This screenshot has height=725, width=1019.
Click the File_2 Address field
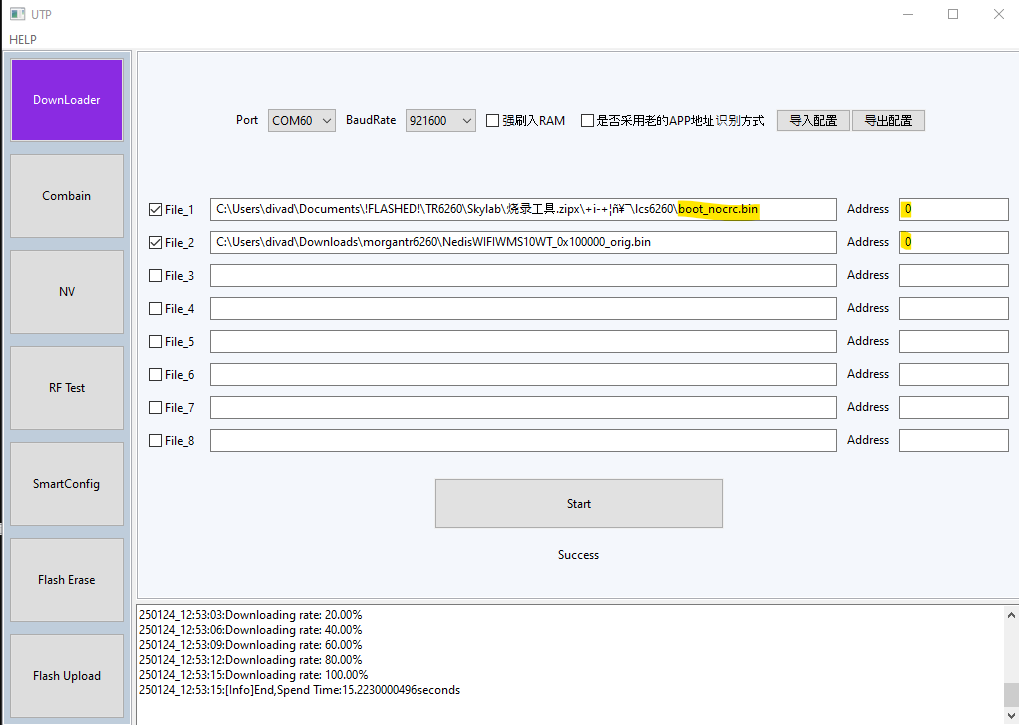953,242
